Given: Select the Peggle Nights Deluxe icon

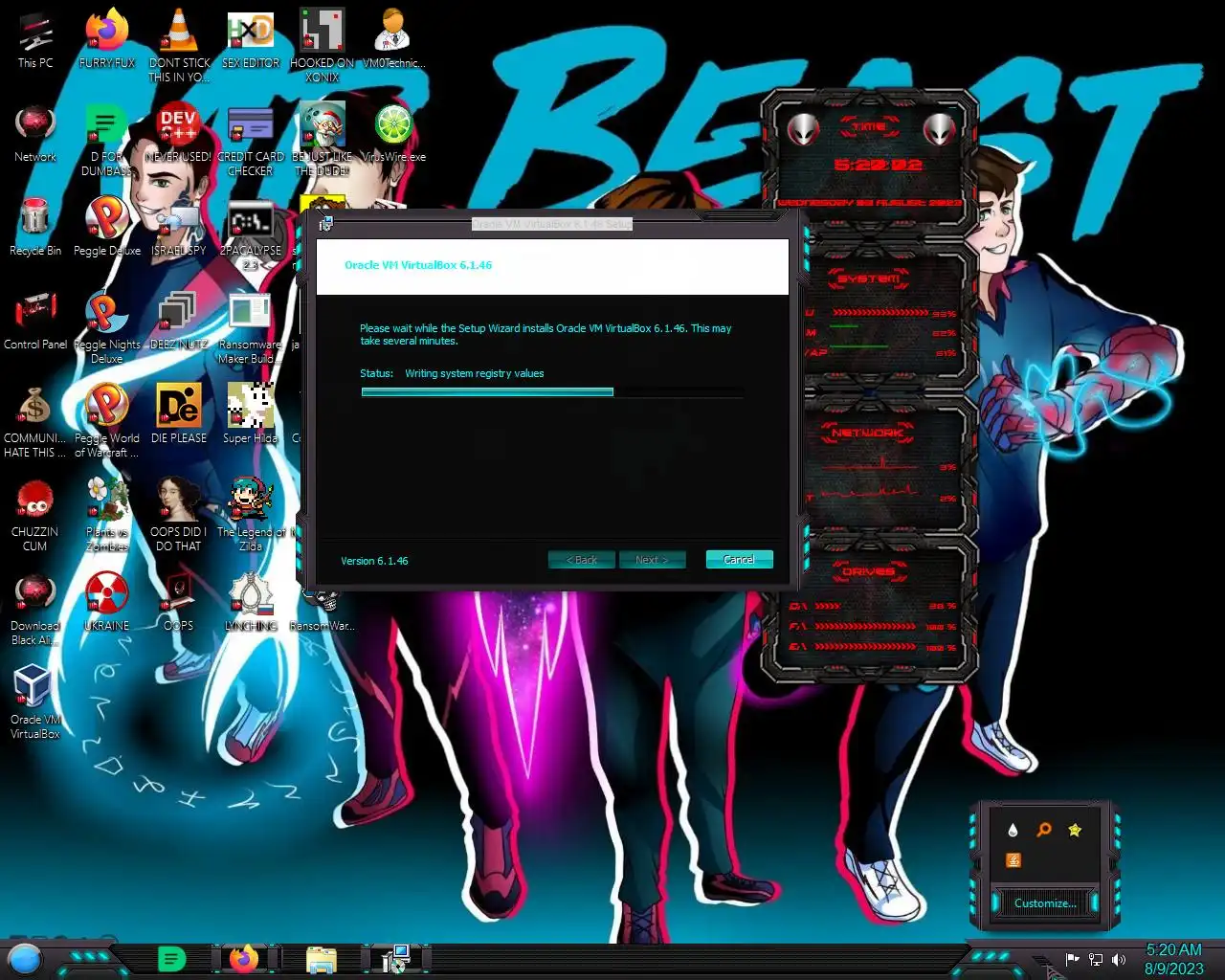Looking at the screenshot, I should [x=106, y=327].
